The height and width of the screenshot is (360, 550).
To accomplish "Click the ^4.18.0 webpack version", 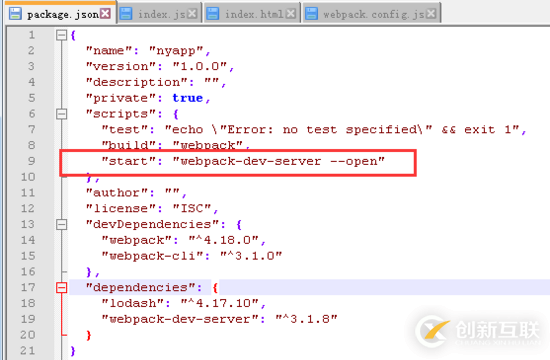I will [223, 240].
